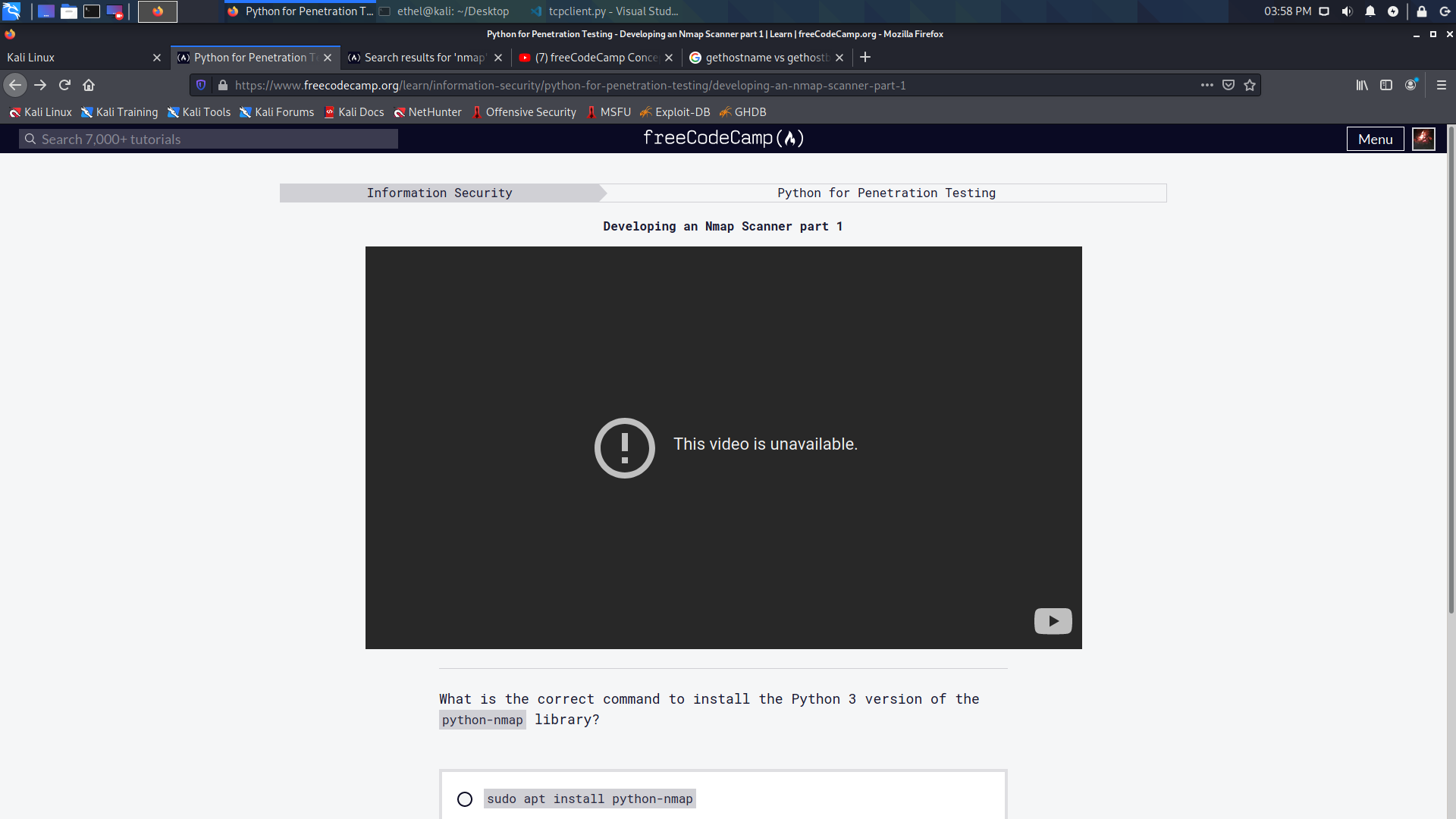Bookmark this page with the star icon
This screenshot has width=1456, height=819.
tap(1250, 85)
